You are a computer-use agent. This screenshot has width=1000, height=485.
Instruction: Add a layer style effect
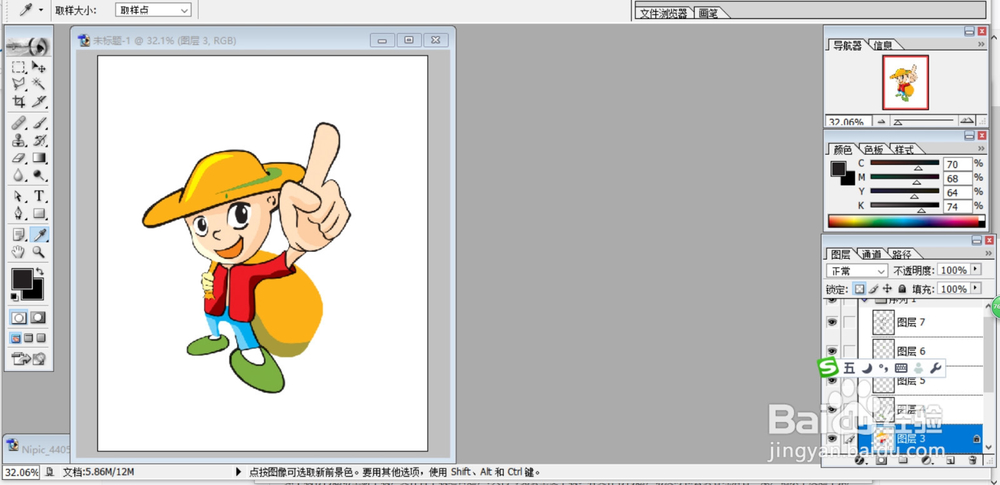point(860,459)
